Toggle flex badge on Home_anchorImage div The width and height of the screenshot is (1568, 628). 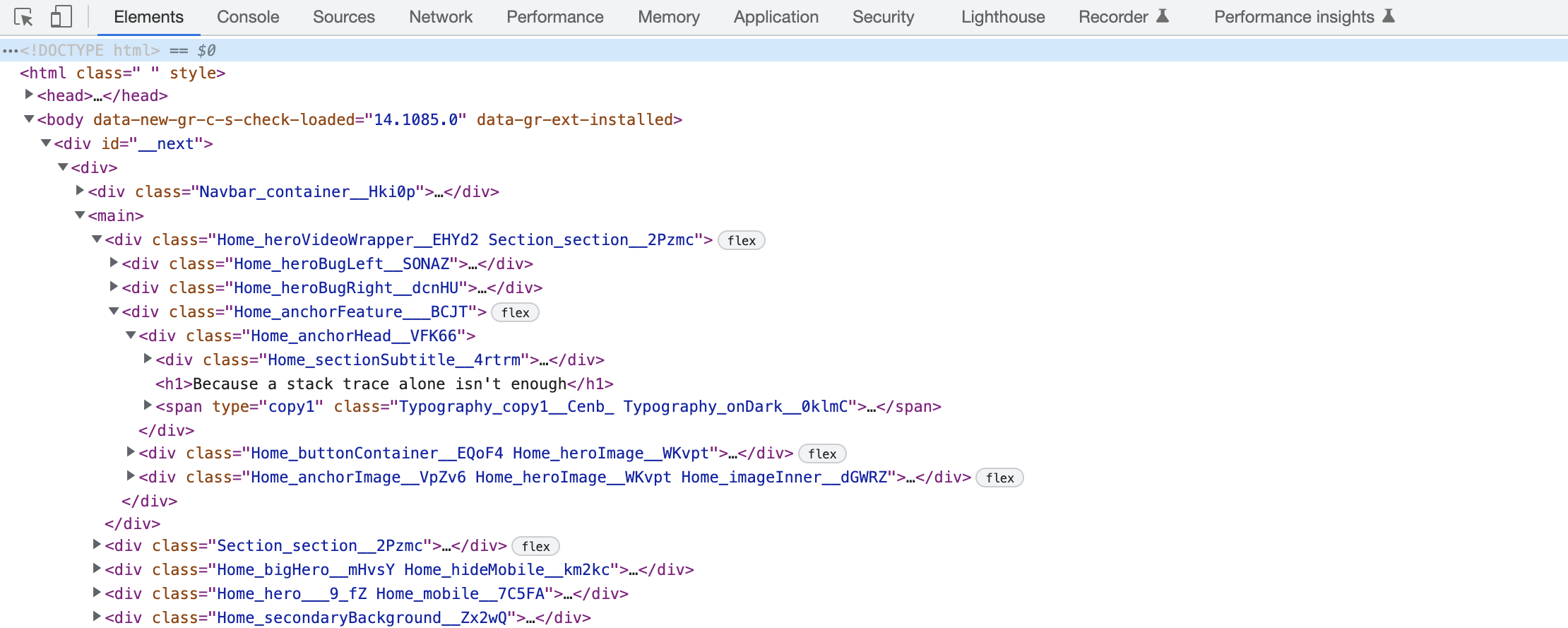[999, 478]
